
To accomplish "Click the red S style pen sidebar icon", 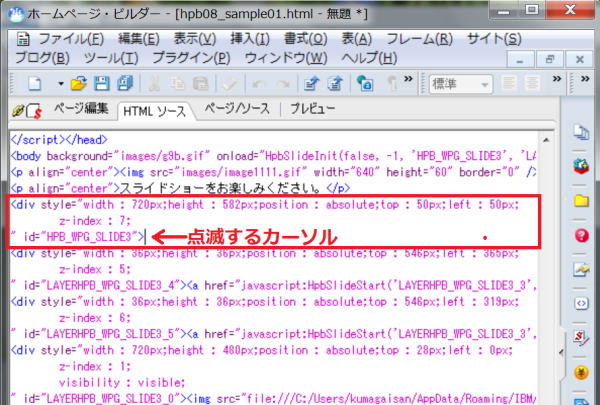I will [x=581, y=338].
